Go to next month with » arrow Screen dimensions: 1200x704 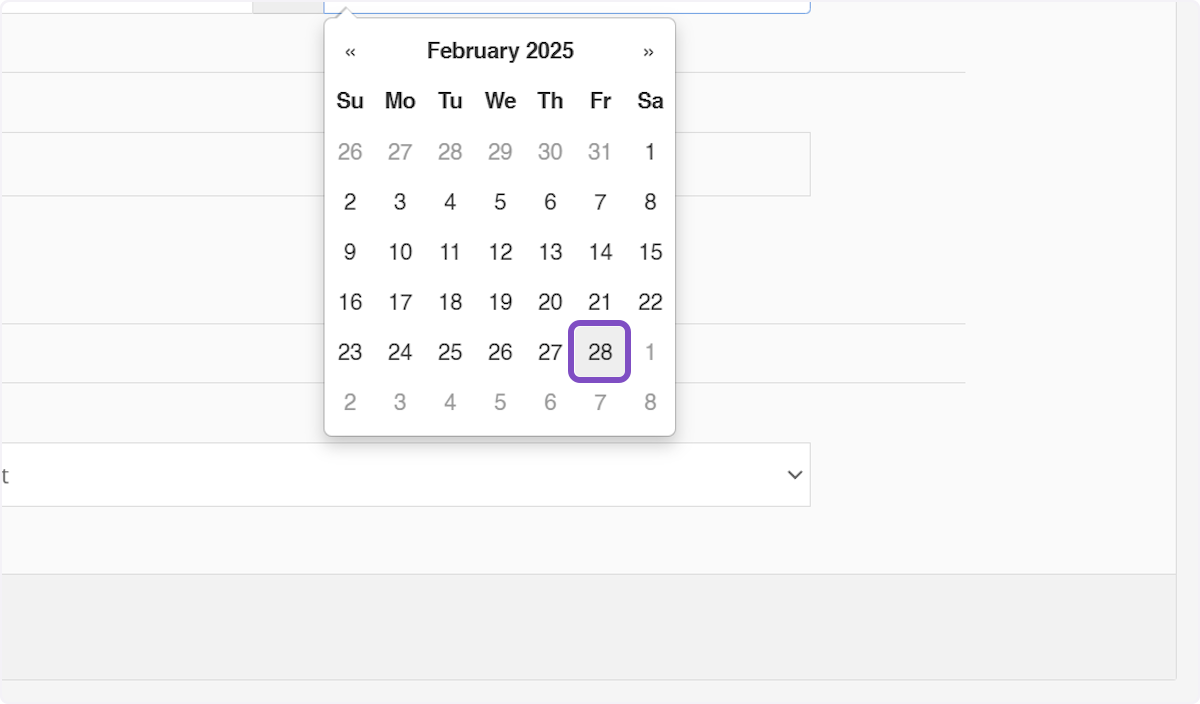[649, 52]
